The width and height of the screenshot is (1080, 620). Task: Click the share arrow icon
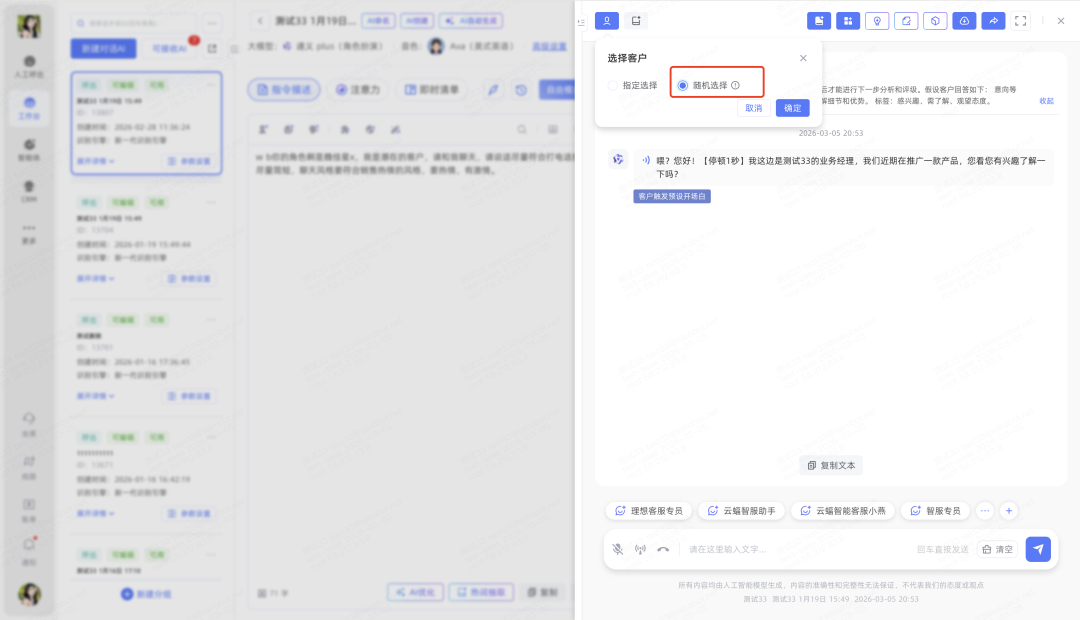tap(992, 20)
